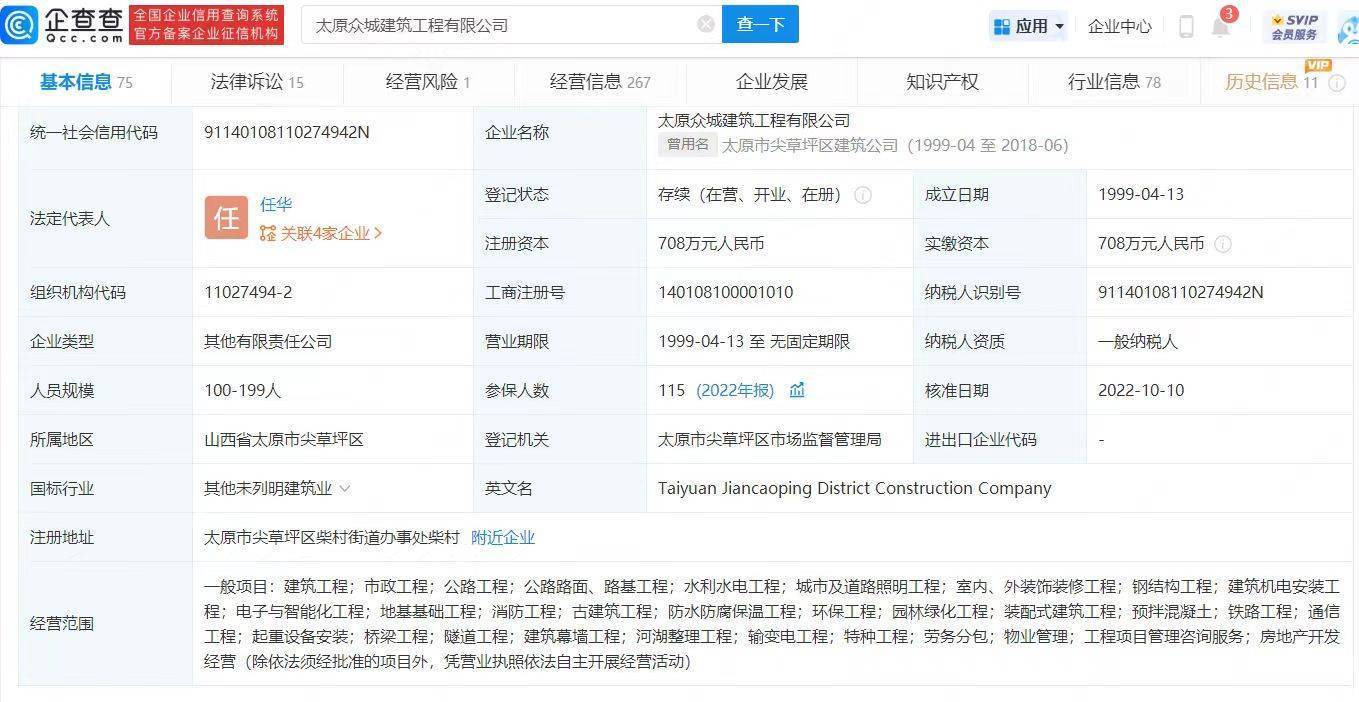Select business term 1999-04-13 至 无固定期限
The image size is (1359, 702).
[x=754, y=342]
